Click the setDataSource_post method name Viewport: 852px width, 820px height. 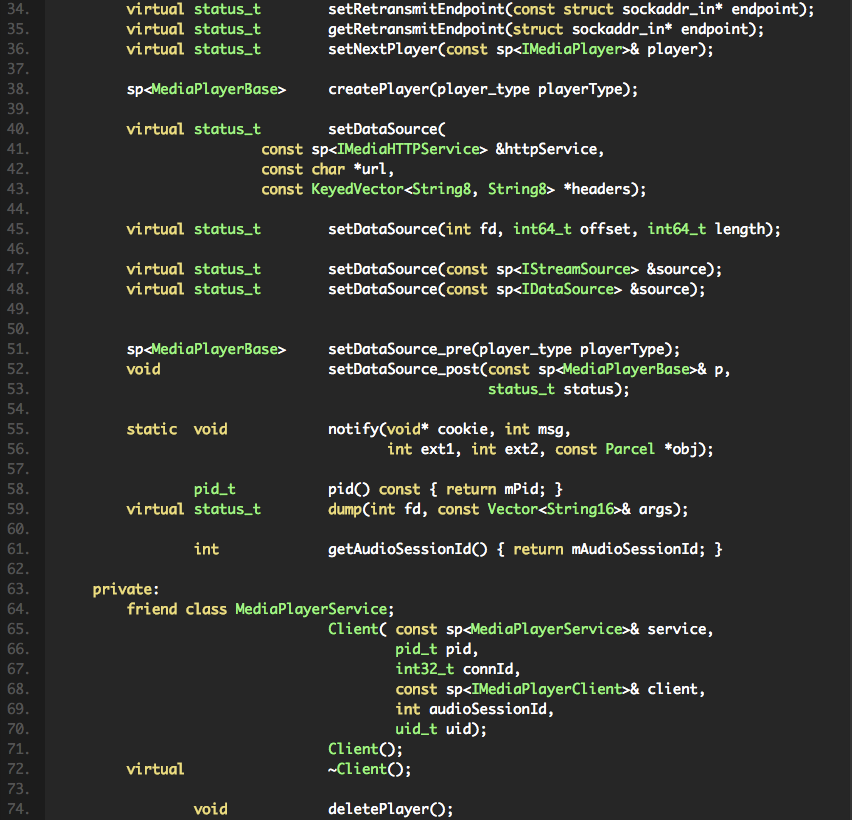[x=403, y=369]
